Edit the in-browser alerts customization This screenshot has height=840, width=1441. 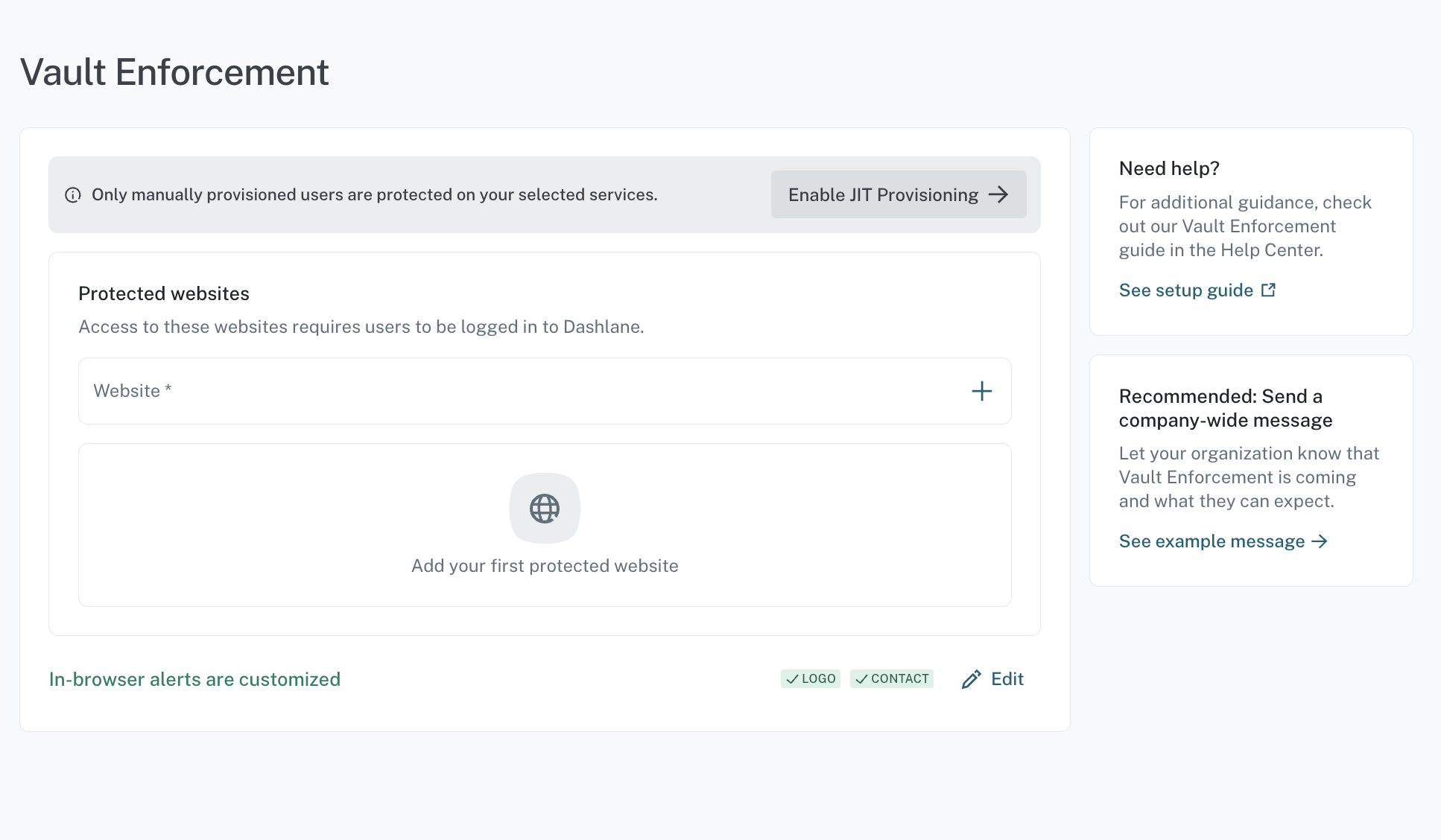(x=993, y=679)
